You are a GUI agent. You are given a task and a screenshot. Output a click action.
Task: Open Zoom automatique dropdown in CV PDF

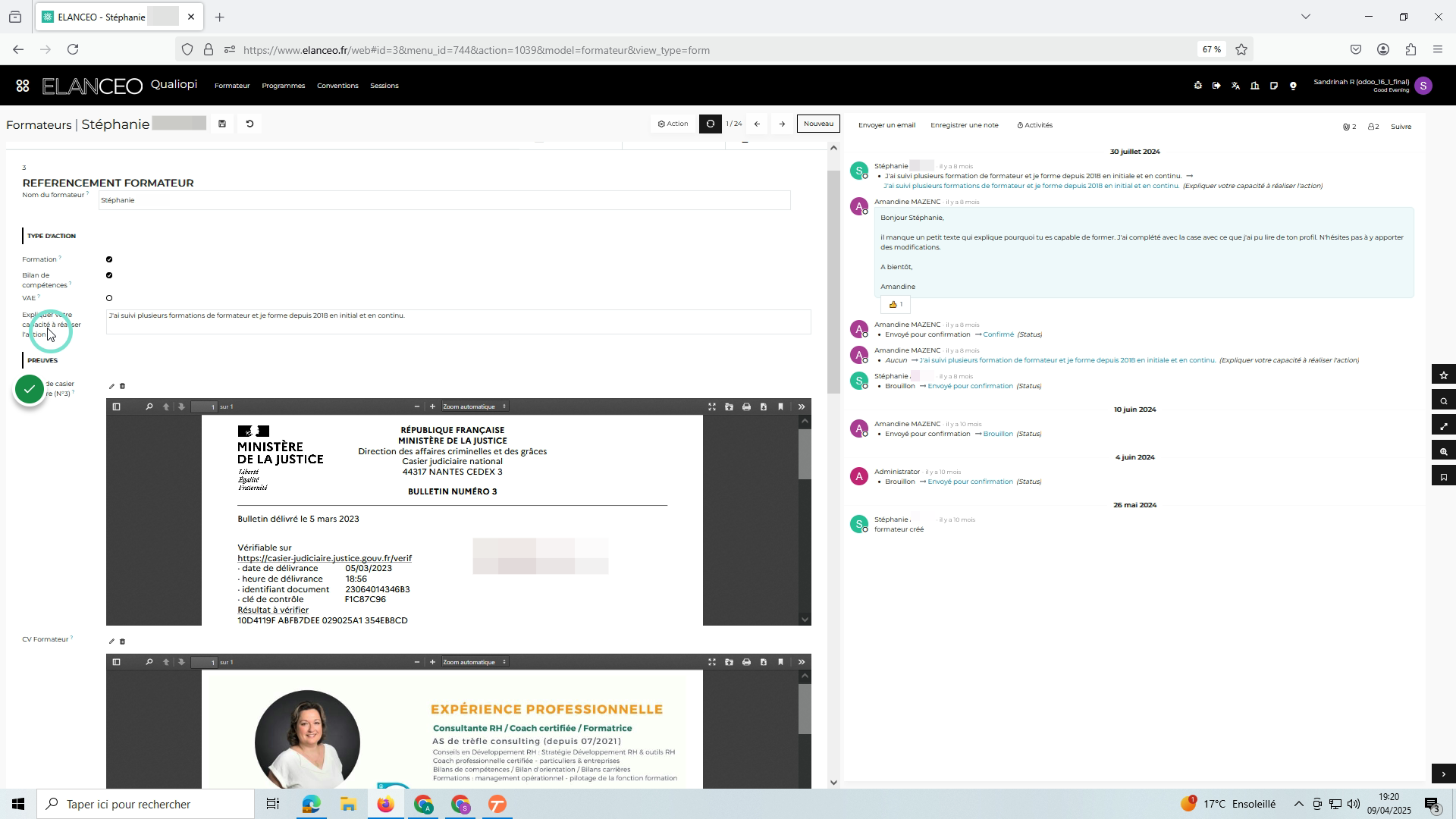(x=474, y=662)
